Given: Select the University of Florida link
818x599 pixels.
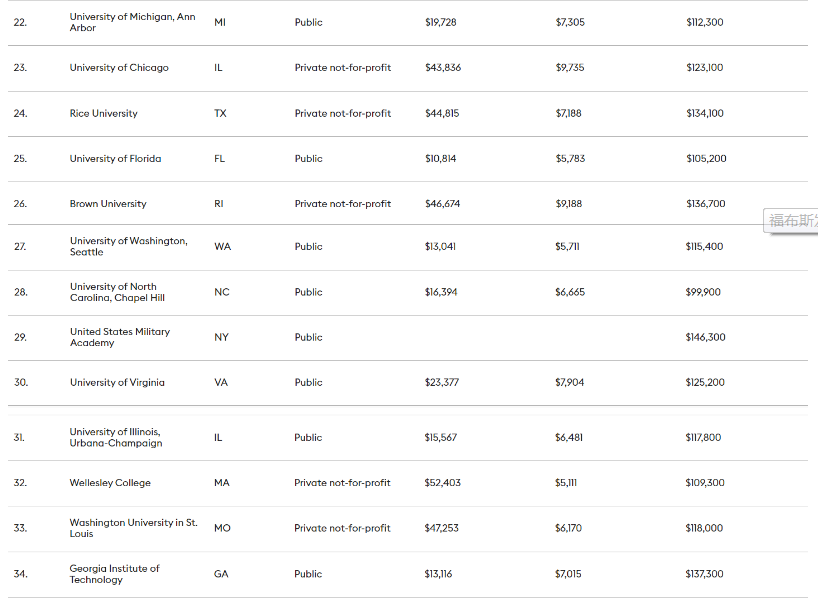Looking at the screenshot, I should pyautogui.click(x=115, y=158).
